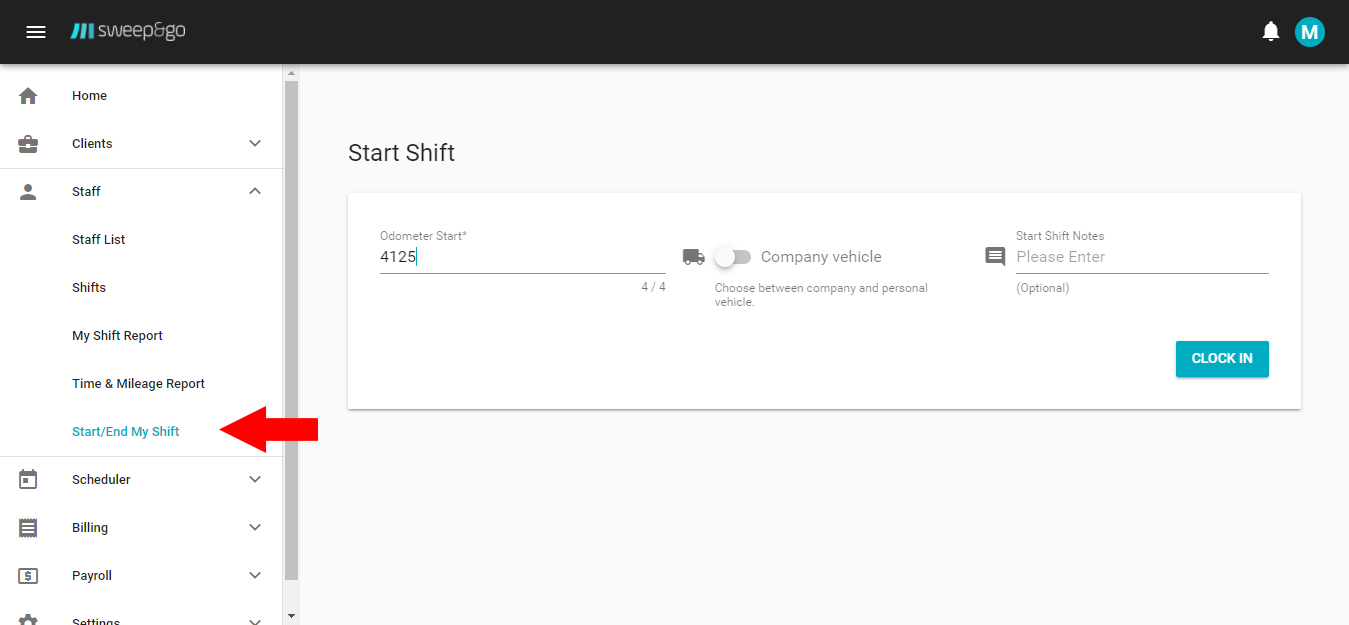Click the Odometer Start field
1349x625 pixels.
[522, 257]
